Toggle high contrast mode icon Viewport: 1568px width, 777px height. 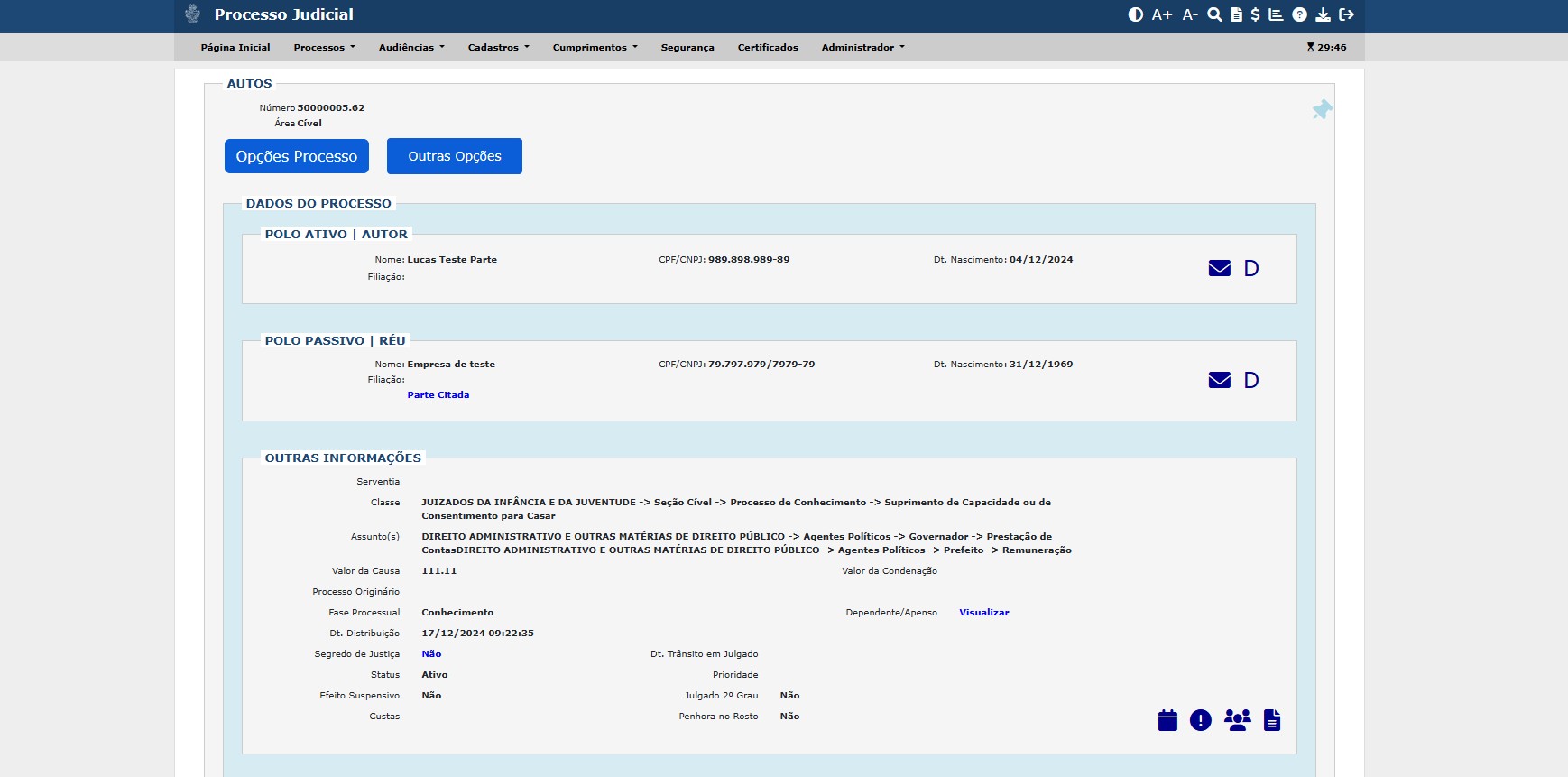[x=1136, y=14]
